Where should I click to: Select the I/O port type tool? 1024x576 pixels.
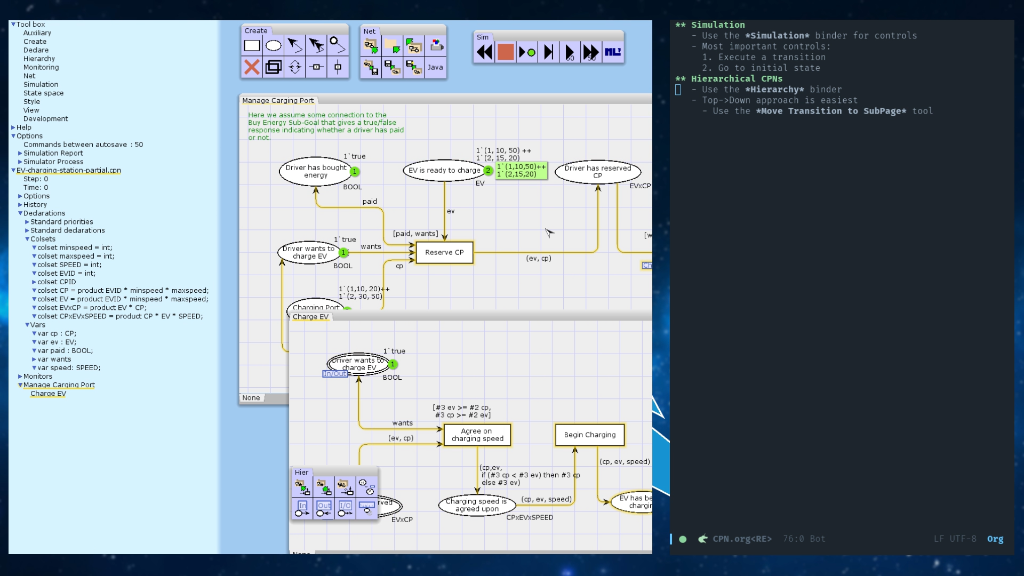click(x=345, y=509)
